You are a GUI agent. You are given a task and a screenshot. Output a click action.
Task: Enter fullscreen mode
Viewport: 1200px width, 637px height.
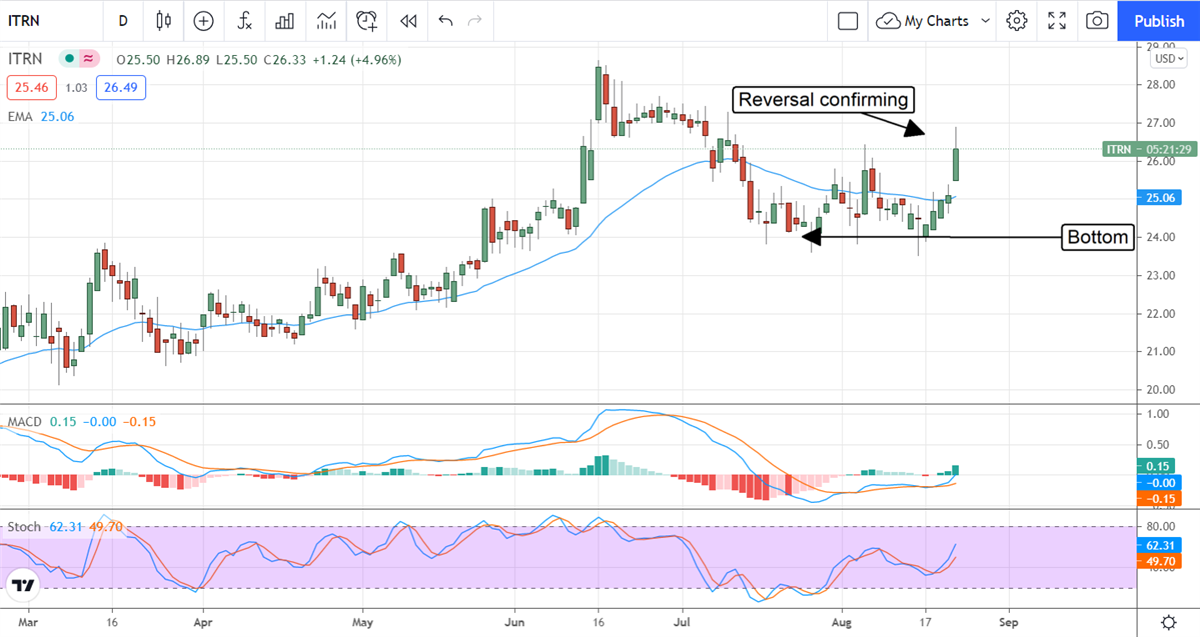[x=1057, y=20]
